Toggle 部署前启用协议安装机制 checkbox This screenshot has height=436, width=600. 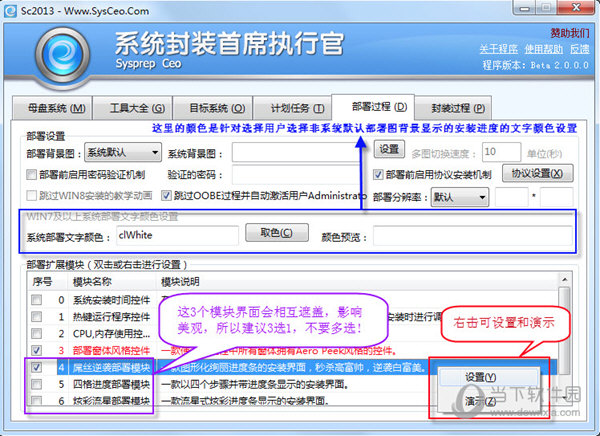(378, 175)
